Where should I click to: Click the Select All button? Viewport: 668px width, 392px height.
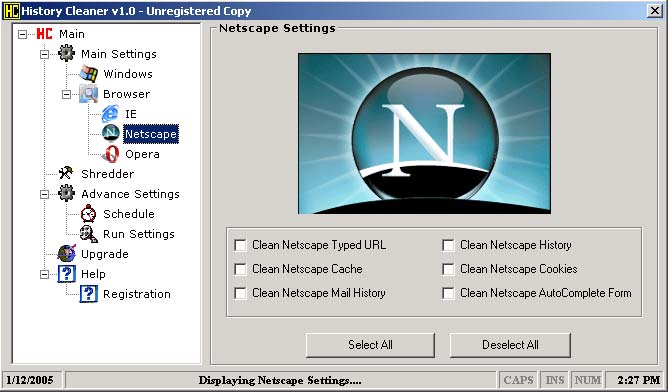[370, 345]
